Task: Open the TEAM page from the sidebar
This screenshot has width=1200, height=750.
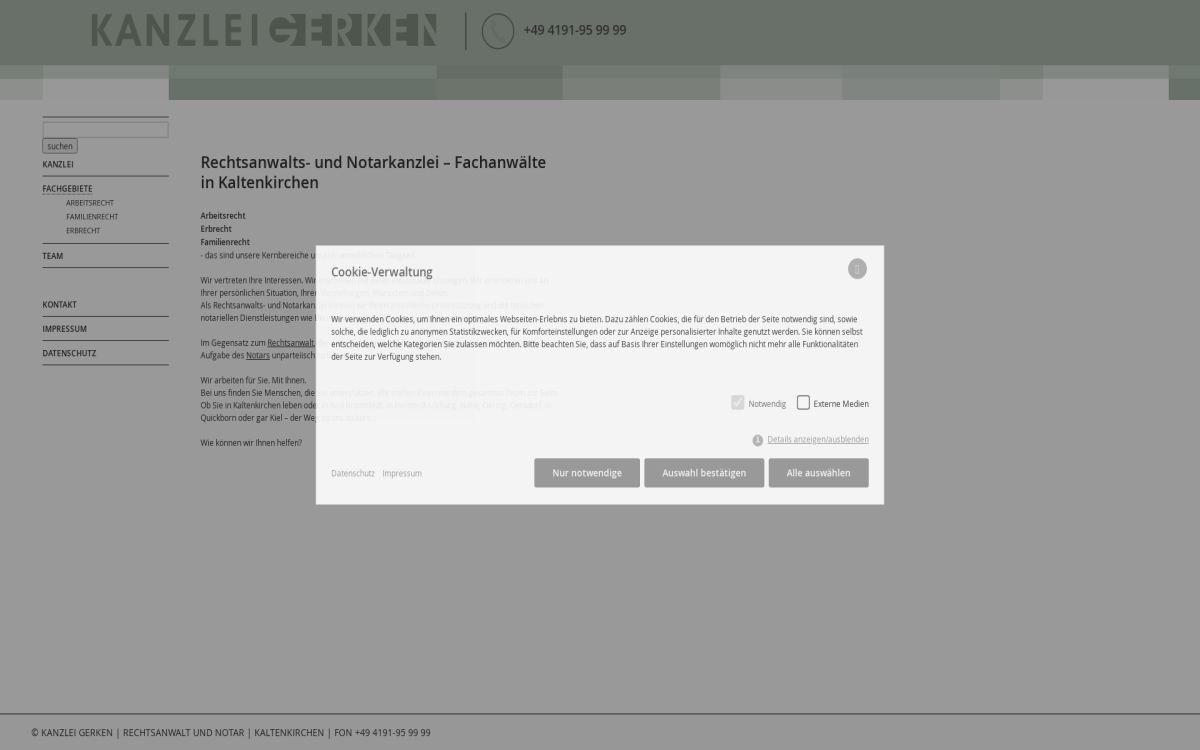Action: 52,256
